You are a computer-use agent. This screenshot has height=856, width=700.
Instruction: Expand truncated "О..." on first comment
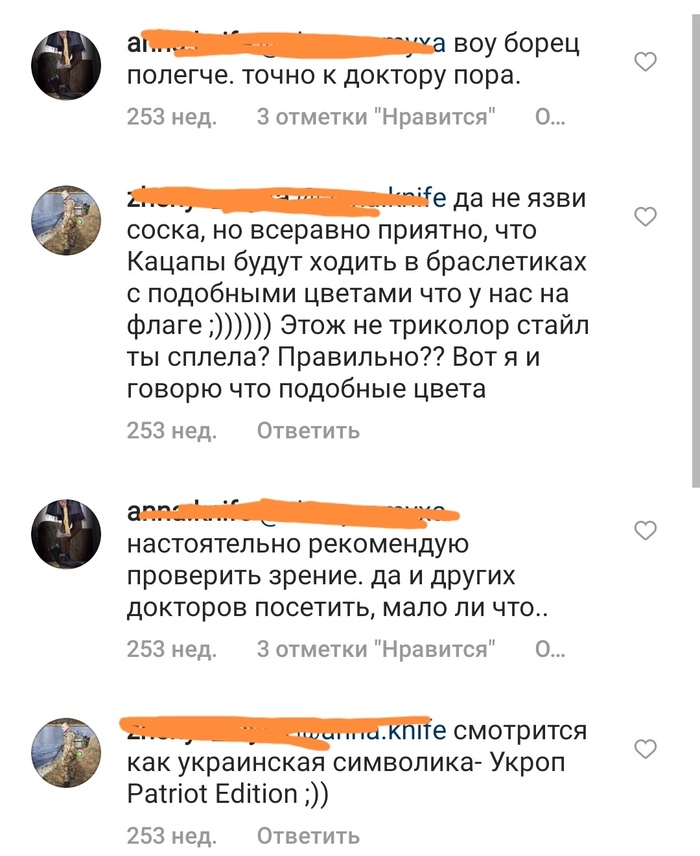[x=550, y=117]
